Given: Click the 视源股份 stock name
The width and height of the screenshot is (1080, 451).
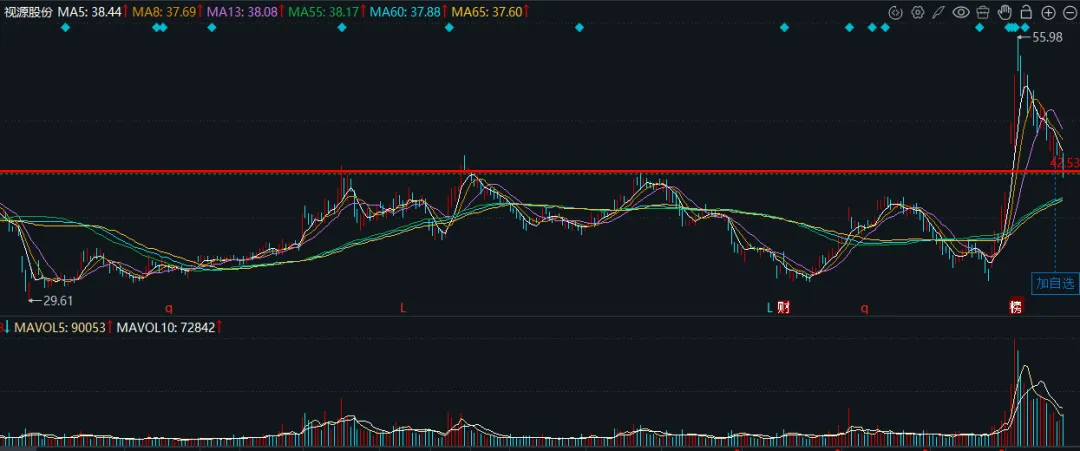Looking at the screenshot, I should (27, 12).
